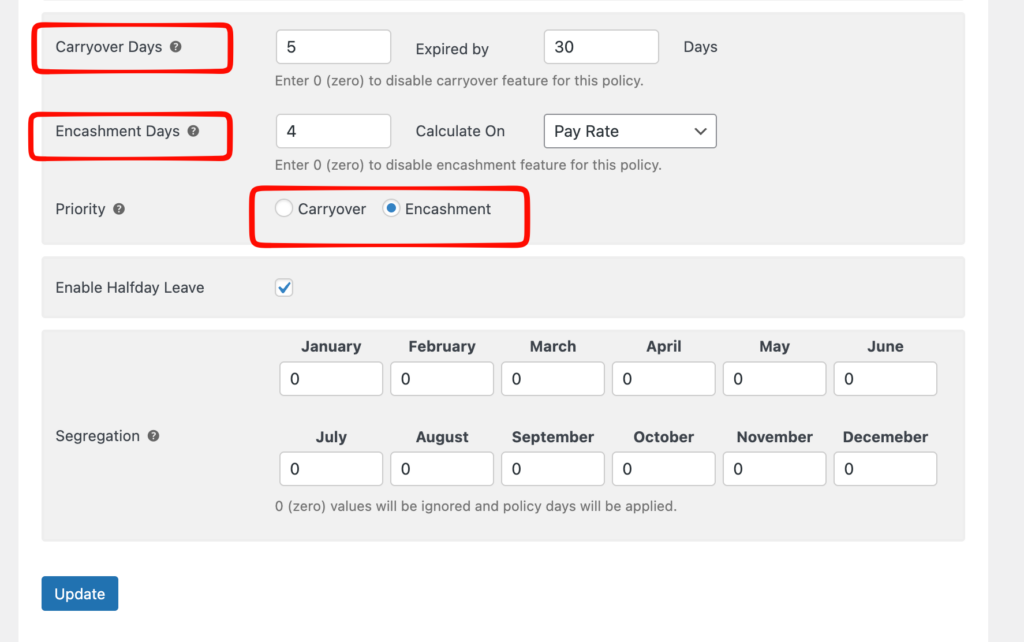The height and width of the screenshot is (642, 1024).
Task: Click the Priority help icon
Action: click(x=119, y=210)
